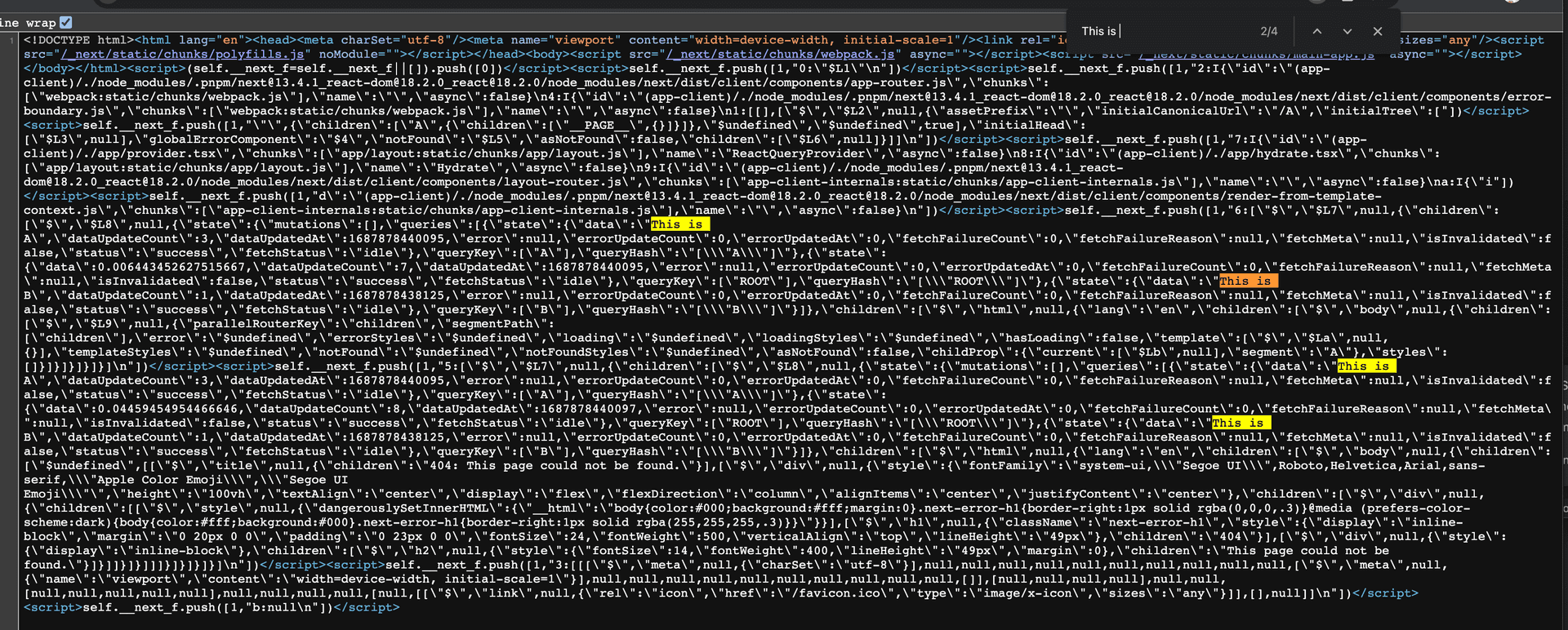Click the 2/4 match counter
The image size is (1568, 630).
(x=1268, y=31)
